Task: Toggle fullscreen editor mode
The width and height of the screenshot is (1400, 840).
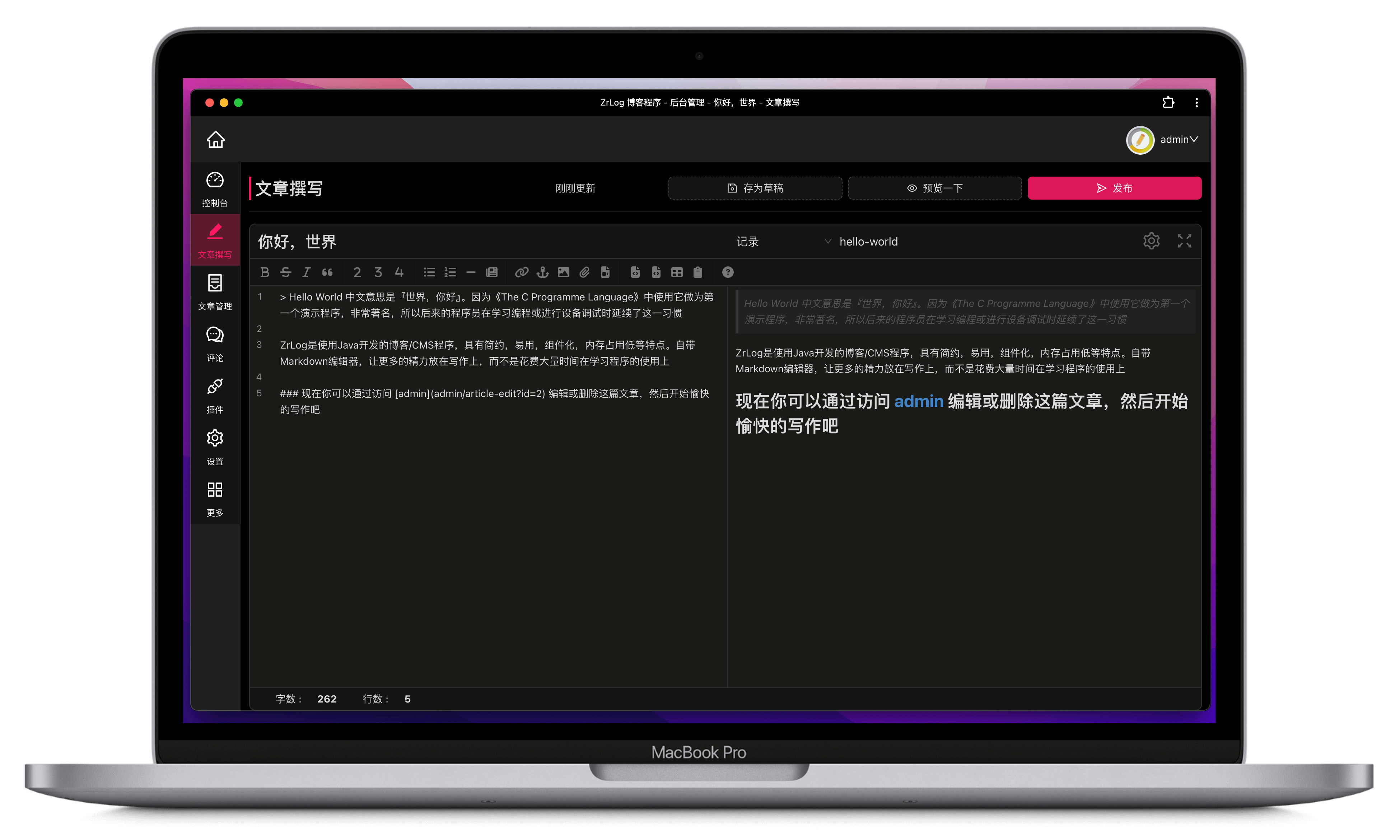Action: tap(1184, 241)
